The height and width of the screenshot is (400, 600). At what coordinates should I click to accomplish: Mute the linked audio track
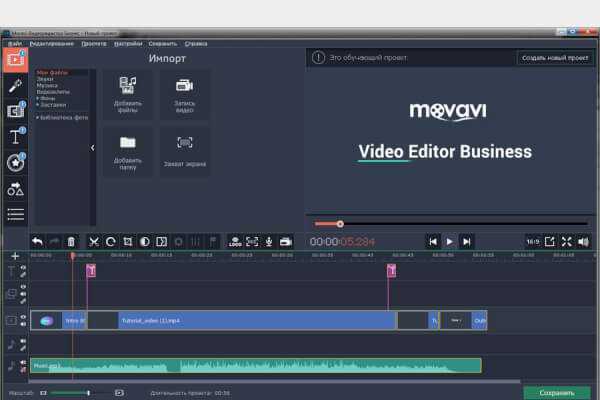23,341
